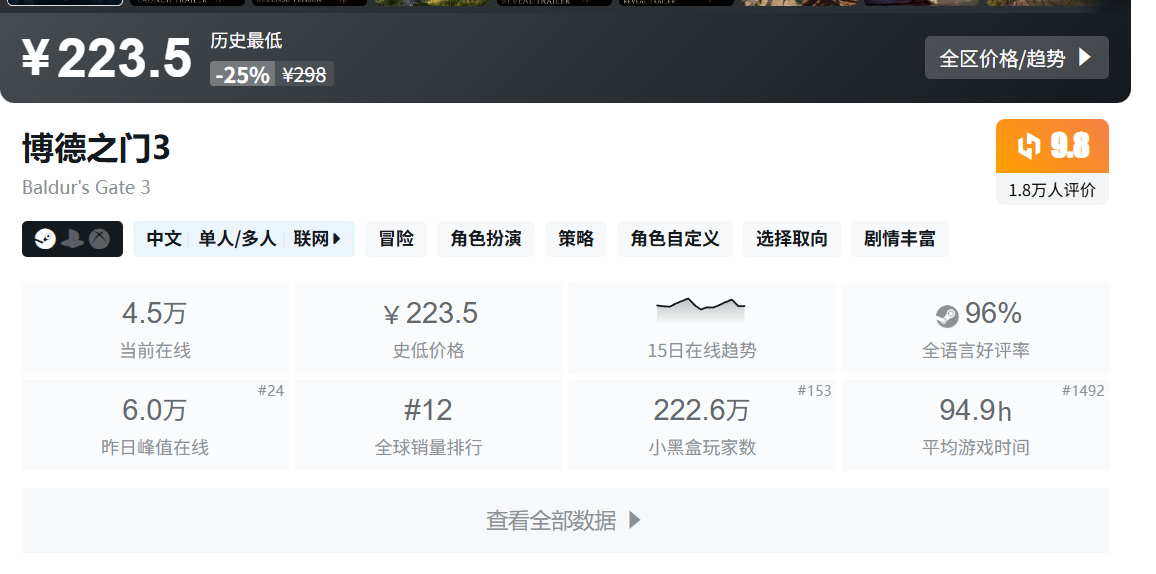Click the #12 全球销量排行 stat card

click(428, 425)
